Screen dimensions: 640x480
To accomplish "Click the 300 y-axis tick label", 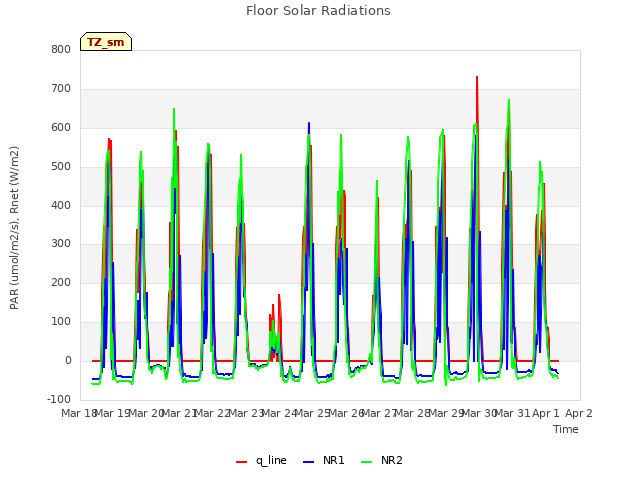I will pyautogui.click(x=61, y=244).
